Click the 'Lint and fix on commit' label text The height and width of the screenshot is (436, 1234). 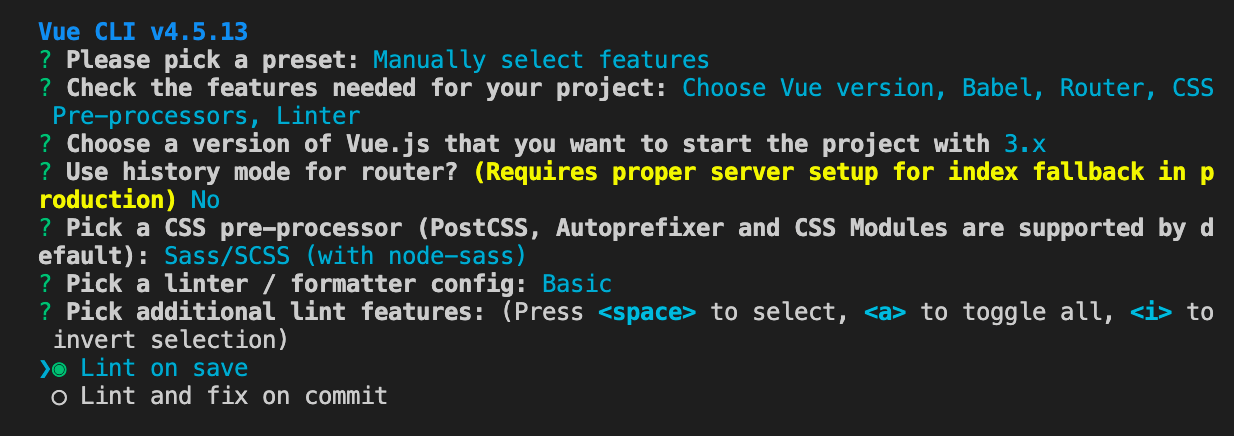click(234, 397)
